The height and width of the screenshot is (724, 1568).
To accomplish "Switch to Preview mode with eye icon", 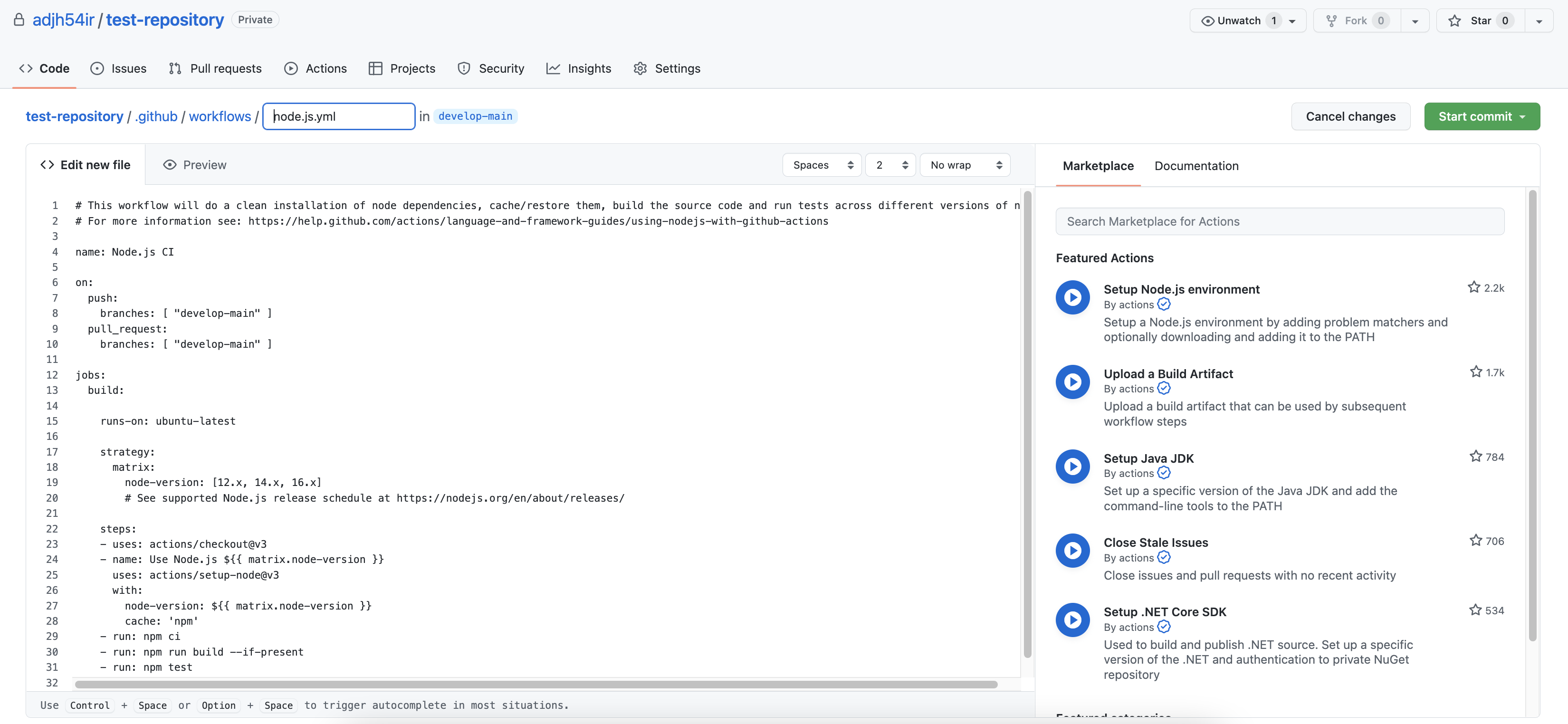I will [195, 165].
